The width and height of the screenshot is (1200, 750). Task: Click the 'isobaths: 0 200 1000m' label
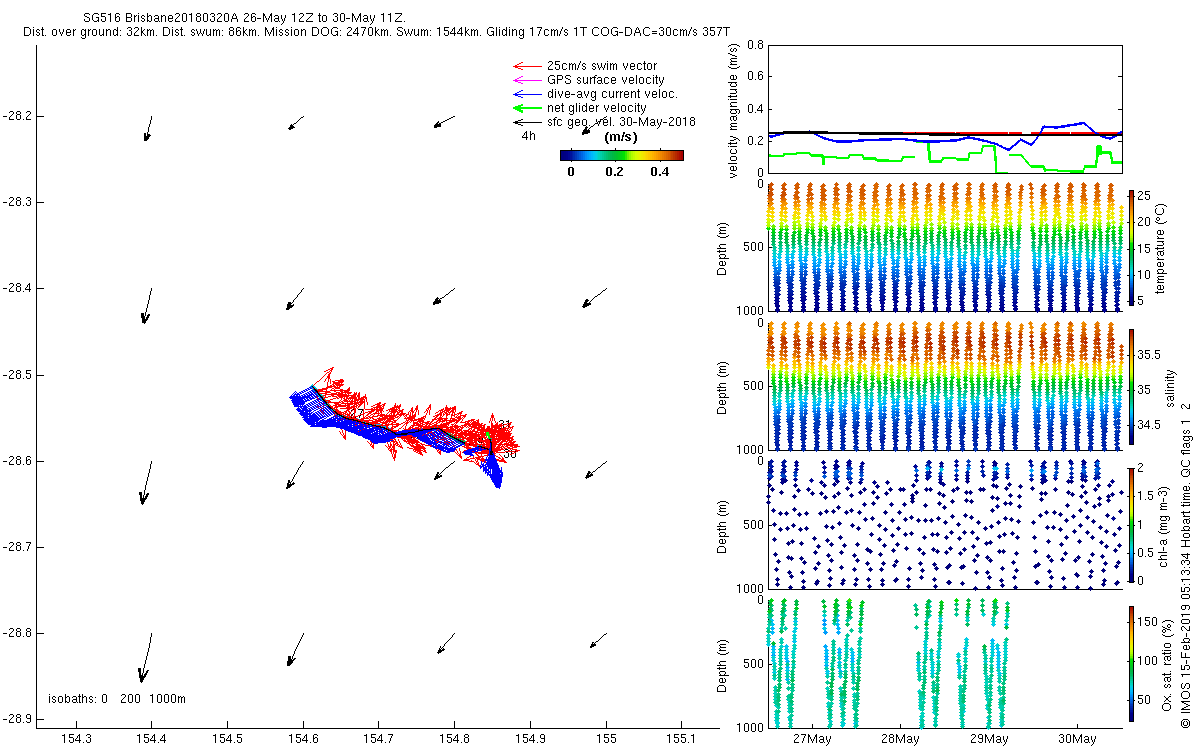(117, 698)
